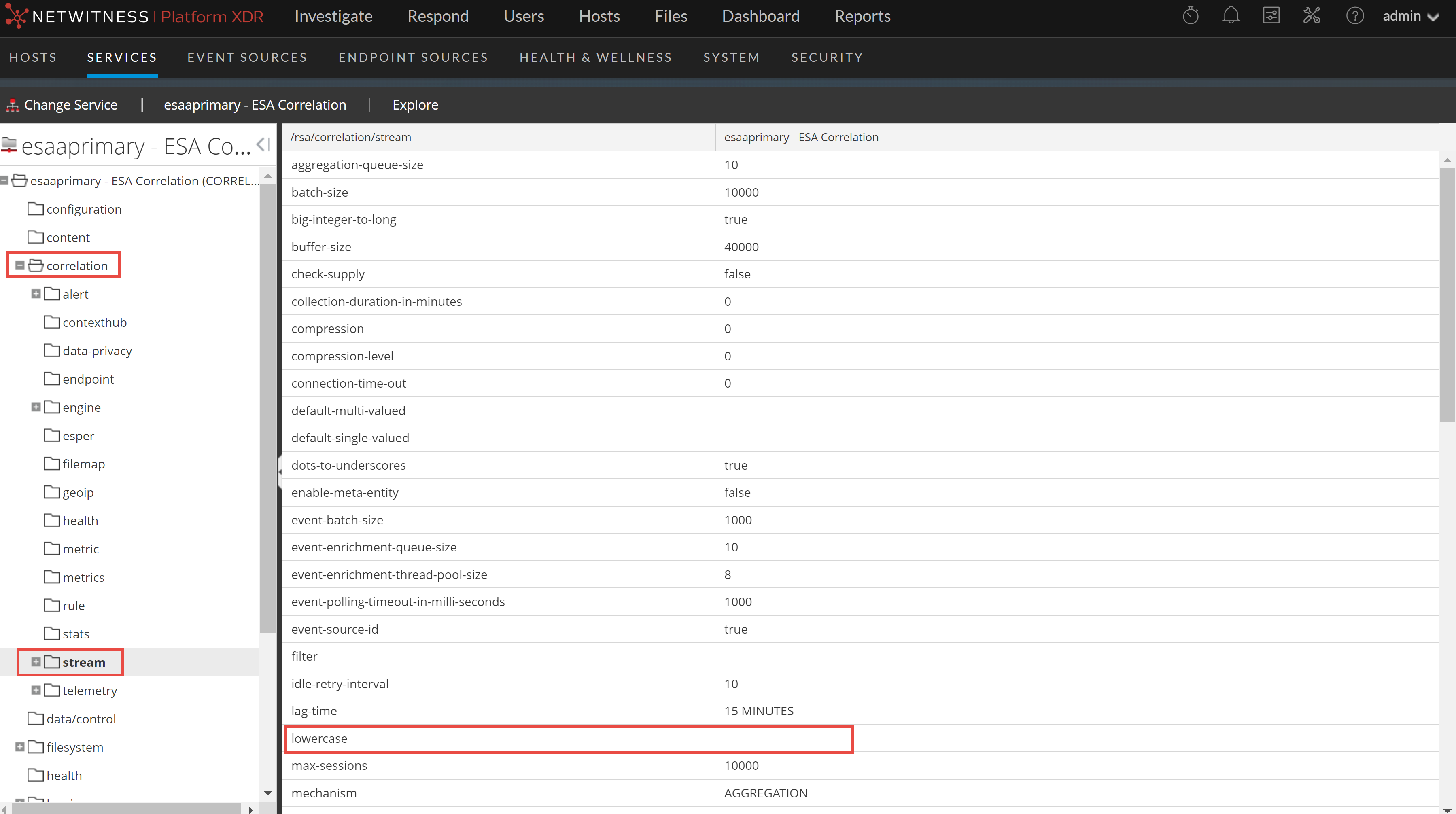1456x814 pixels.
Task: Open the Files menu
Action: (671, 17)
